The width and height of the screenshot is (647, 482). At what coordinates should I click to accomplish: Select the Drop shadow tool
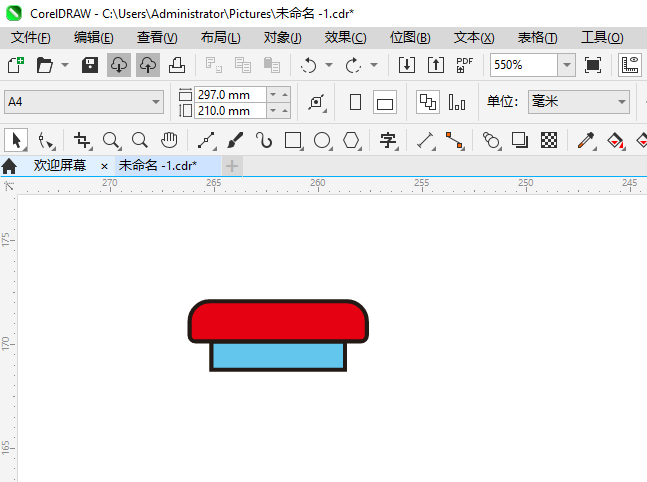tap(520, 140)
